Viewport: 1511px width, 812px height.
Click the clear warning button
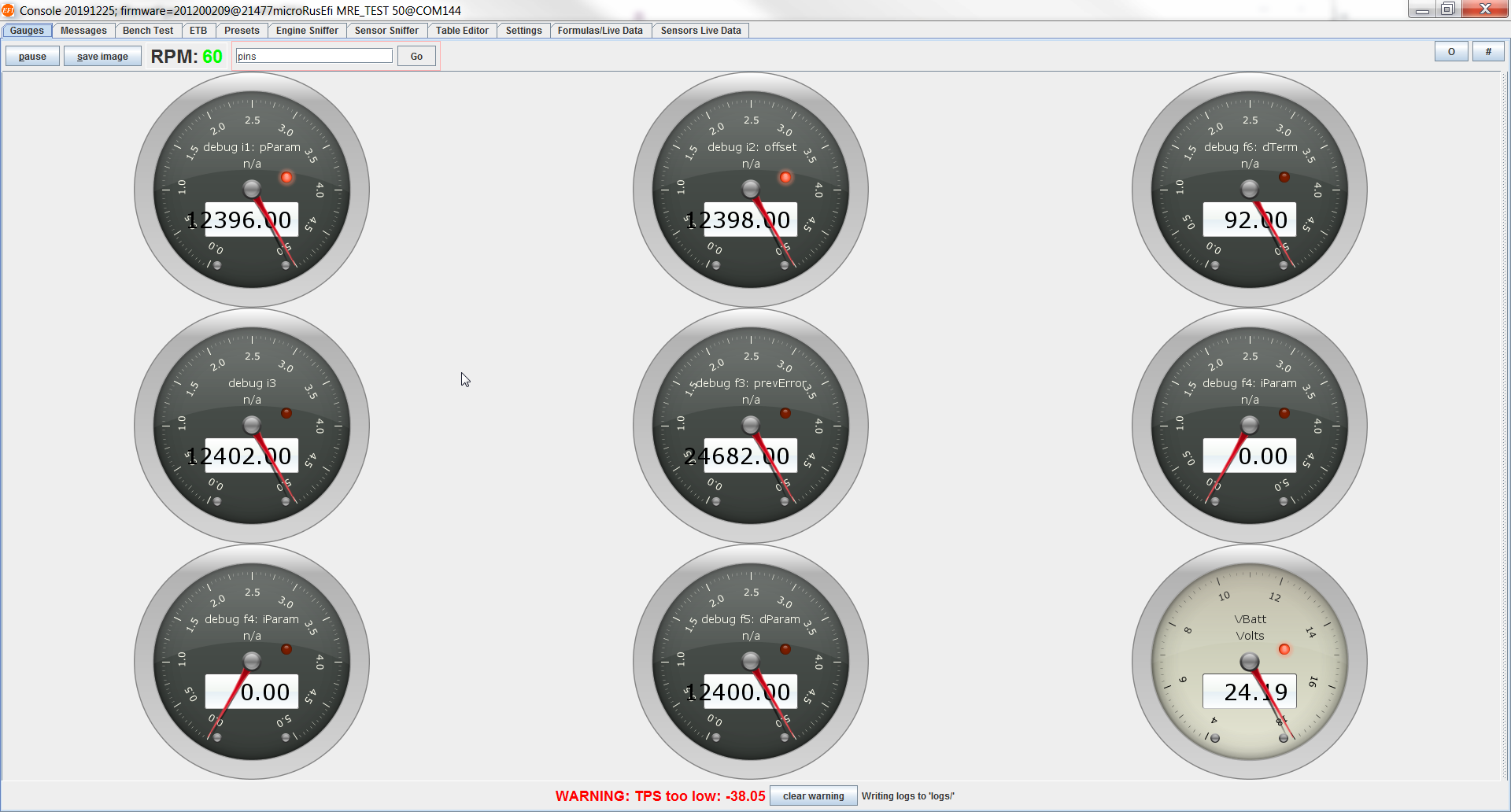coord(813,795)
